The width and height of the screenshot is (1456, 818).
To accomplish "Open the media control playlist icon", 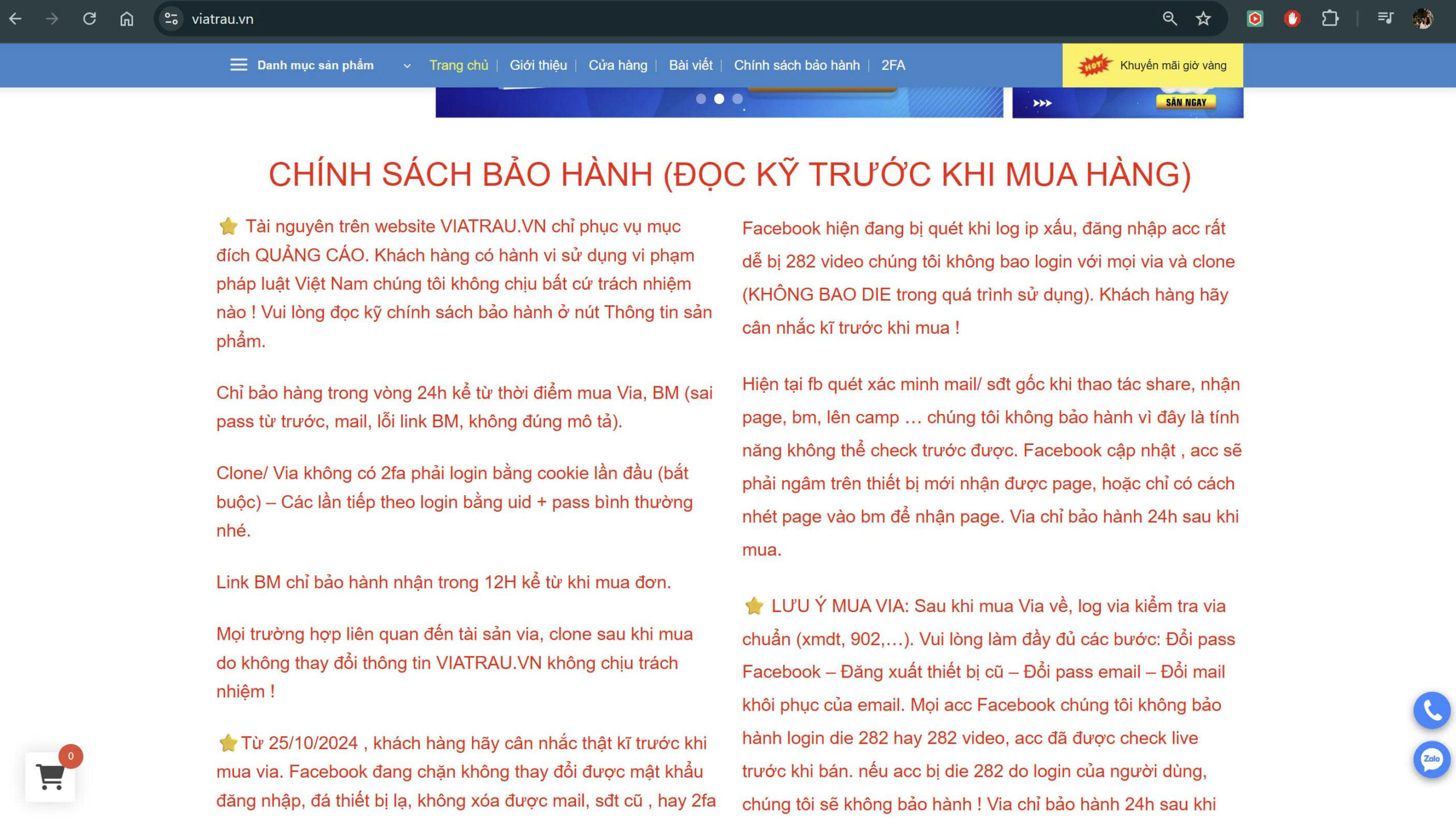I will pyautogui.click(x=1385, y=19).
